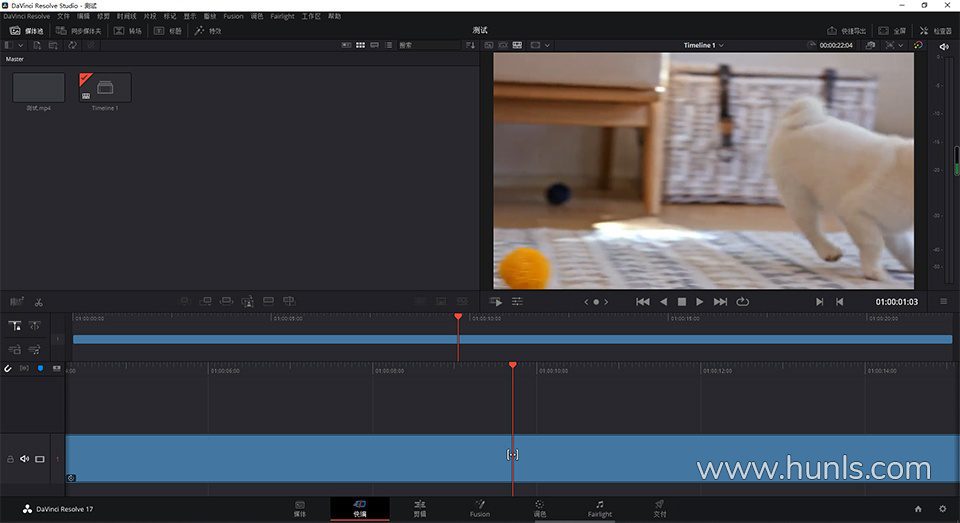Open project settings gear icon
Image resolution: width=960 pixels, height=523 pixels.
(x=942, y=509)
